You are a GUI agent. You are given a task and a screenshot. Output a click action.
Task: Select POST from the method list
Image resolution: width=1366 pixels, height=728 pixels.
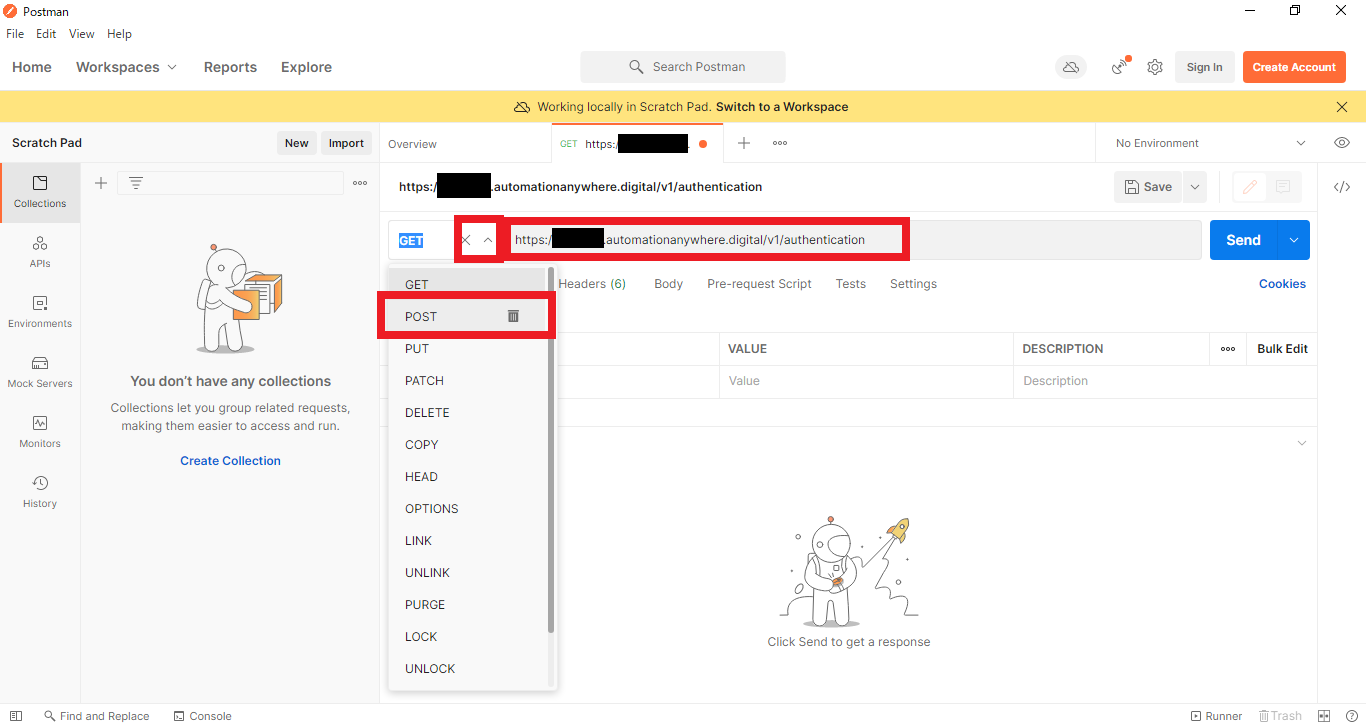coord(467,316)
